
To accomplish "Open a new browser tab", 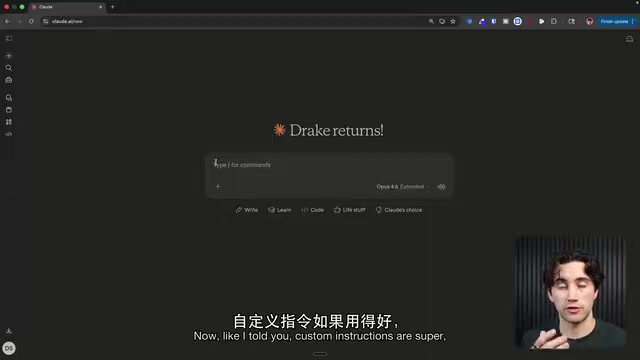I will (113, 7).
